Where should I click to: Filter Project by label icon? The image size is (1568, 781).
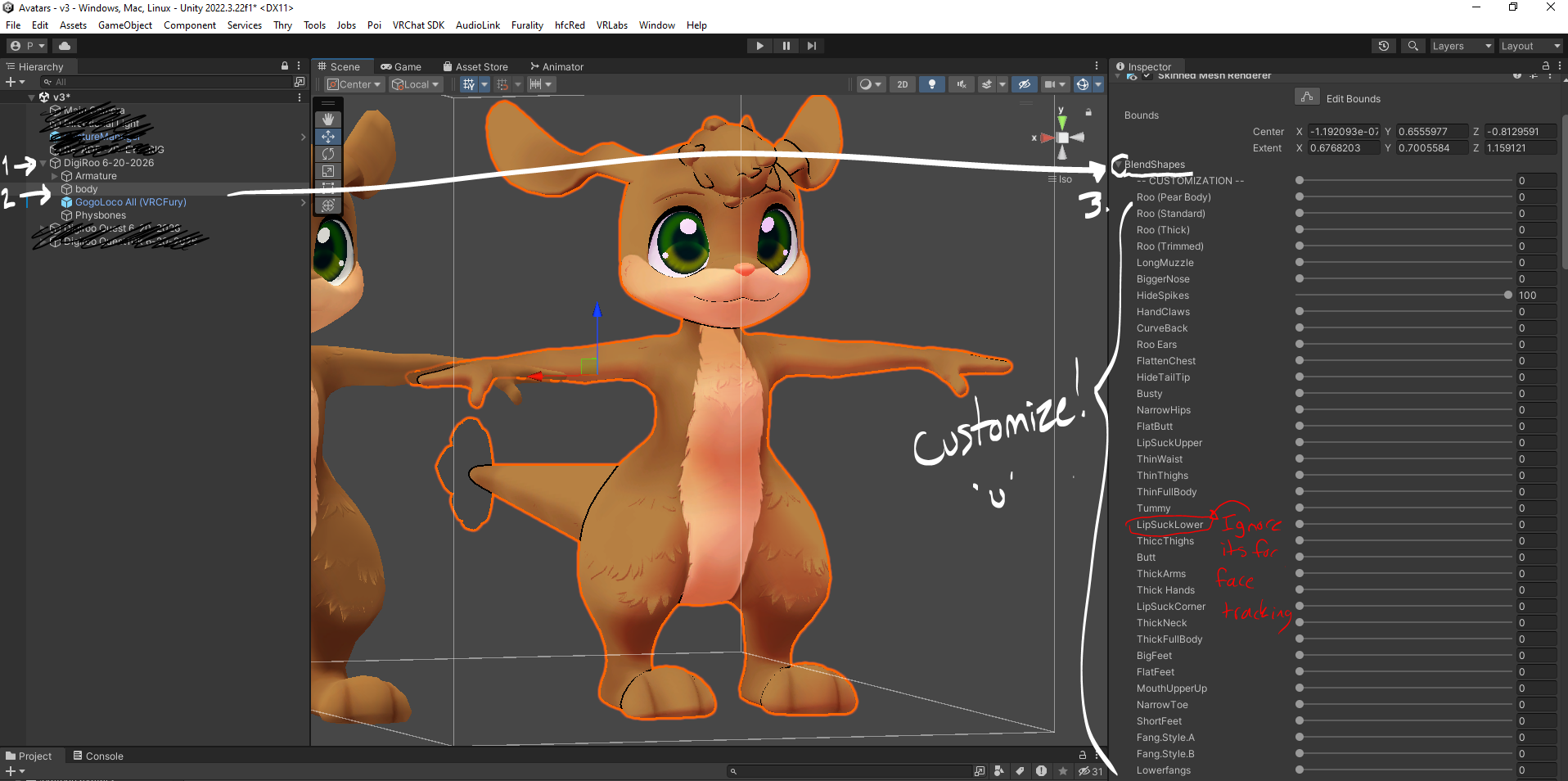1020,771
